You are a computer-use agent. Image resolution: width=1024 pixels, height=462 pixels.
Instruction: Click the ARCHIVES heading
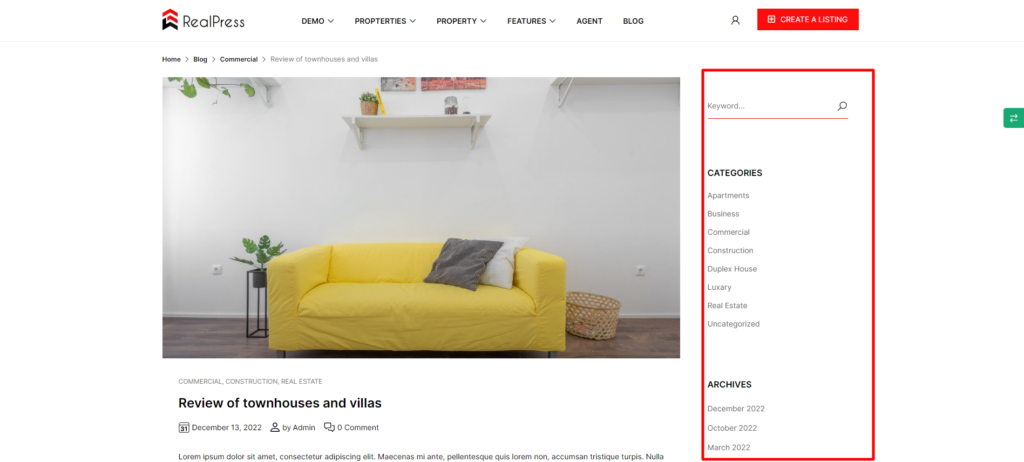click(x=729, y=385)
